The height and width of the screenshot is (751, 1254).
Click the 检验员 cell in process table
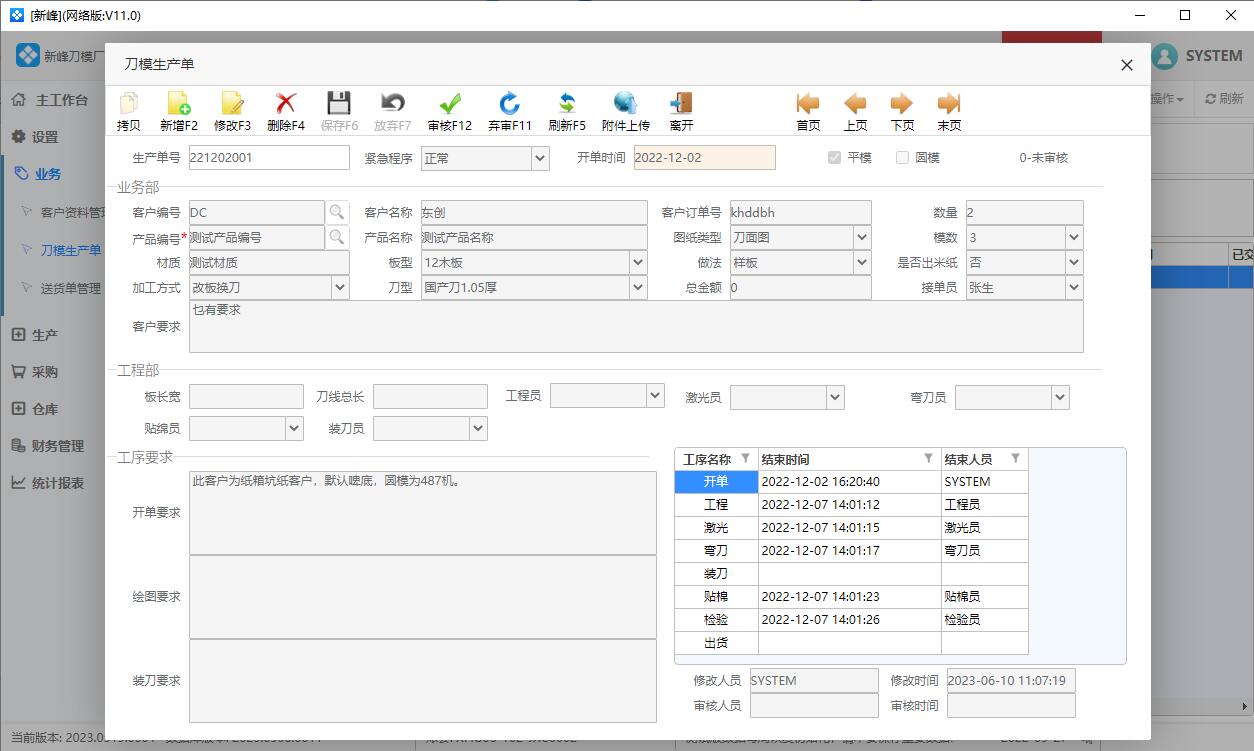(x=984, y=620)
